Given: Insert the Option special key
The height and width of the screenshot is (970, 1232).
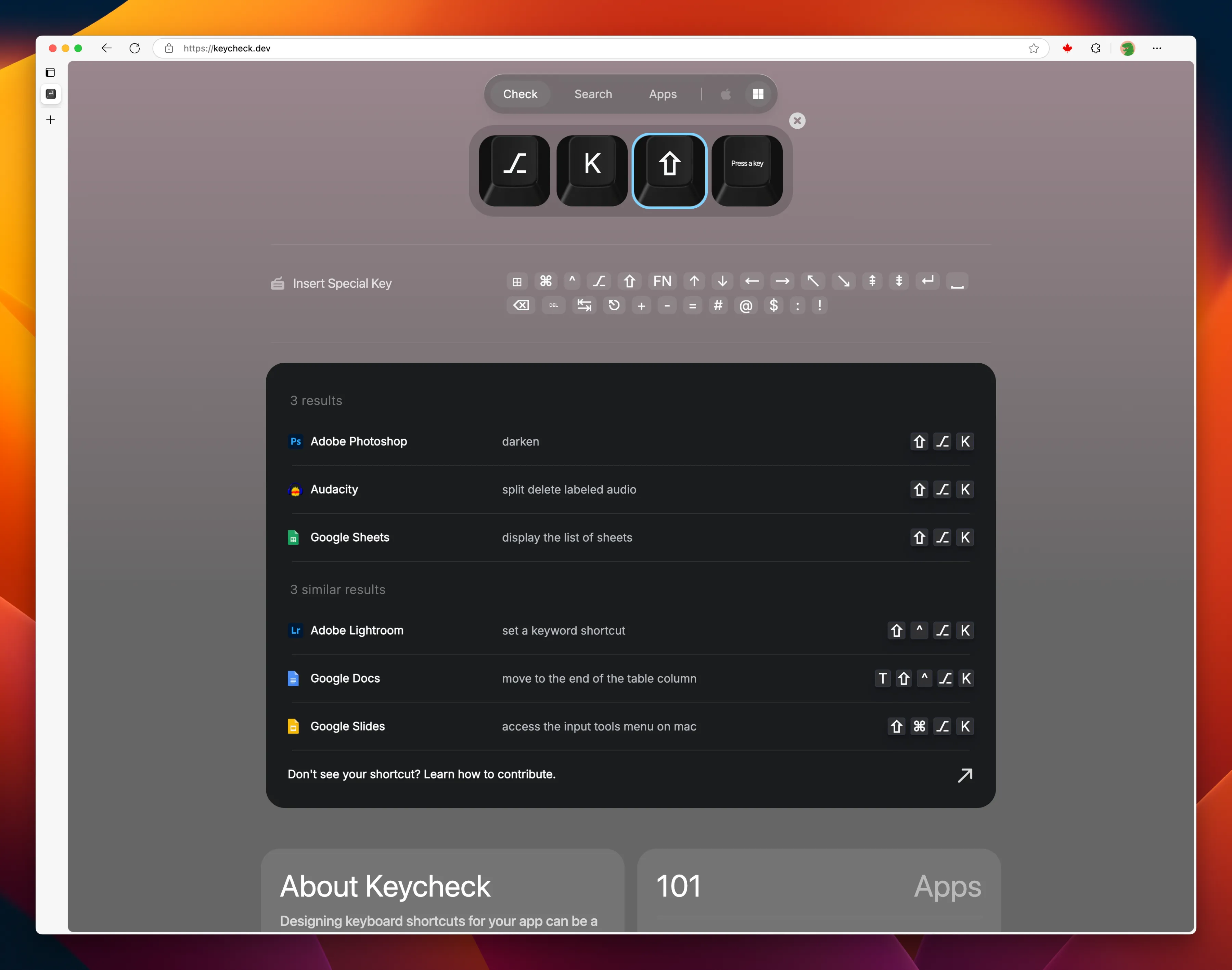Looking at the screenshot, I should pyautogui.click(x=599, y=281).
